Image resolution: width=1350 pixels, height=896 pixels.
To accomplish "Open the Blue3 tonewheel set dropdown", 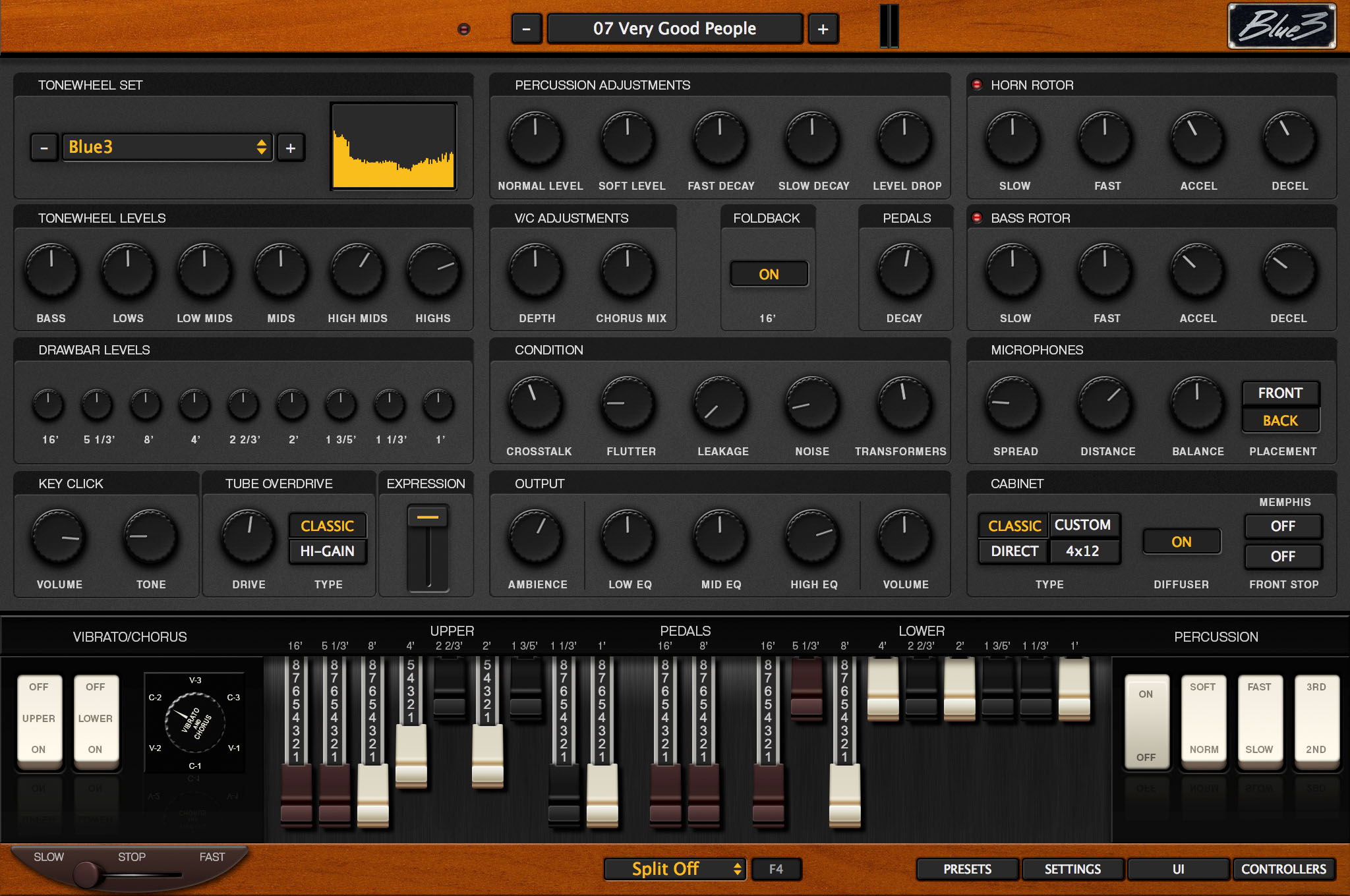I will pos(167,147).
